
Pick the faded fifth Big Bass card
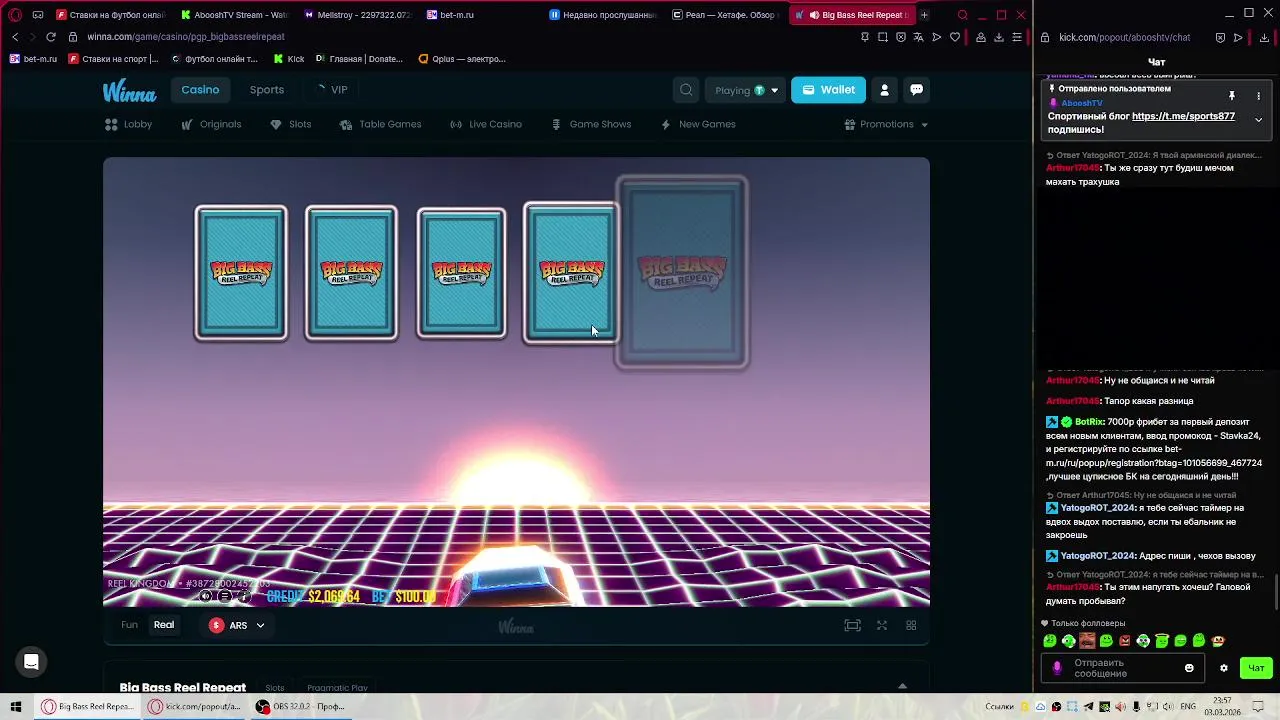click(682, 272)
